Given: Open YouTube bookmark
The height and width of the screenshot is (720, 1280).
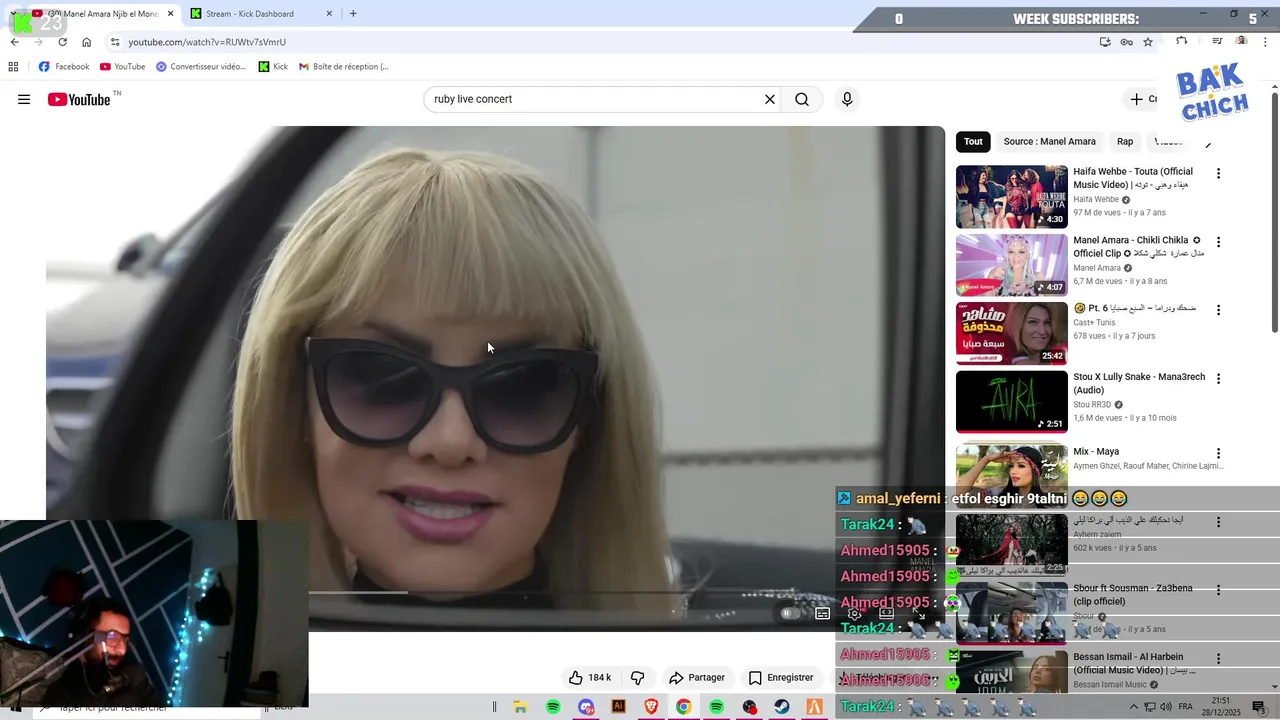Looking at the screenshot, I should tap(123, 67).
